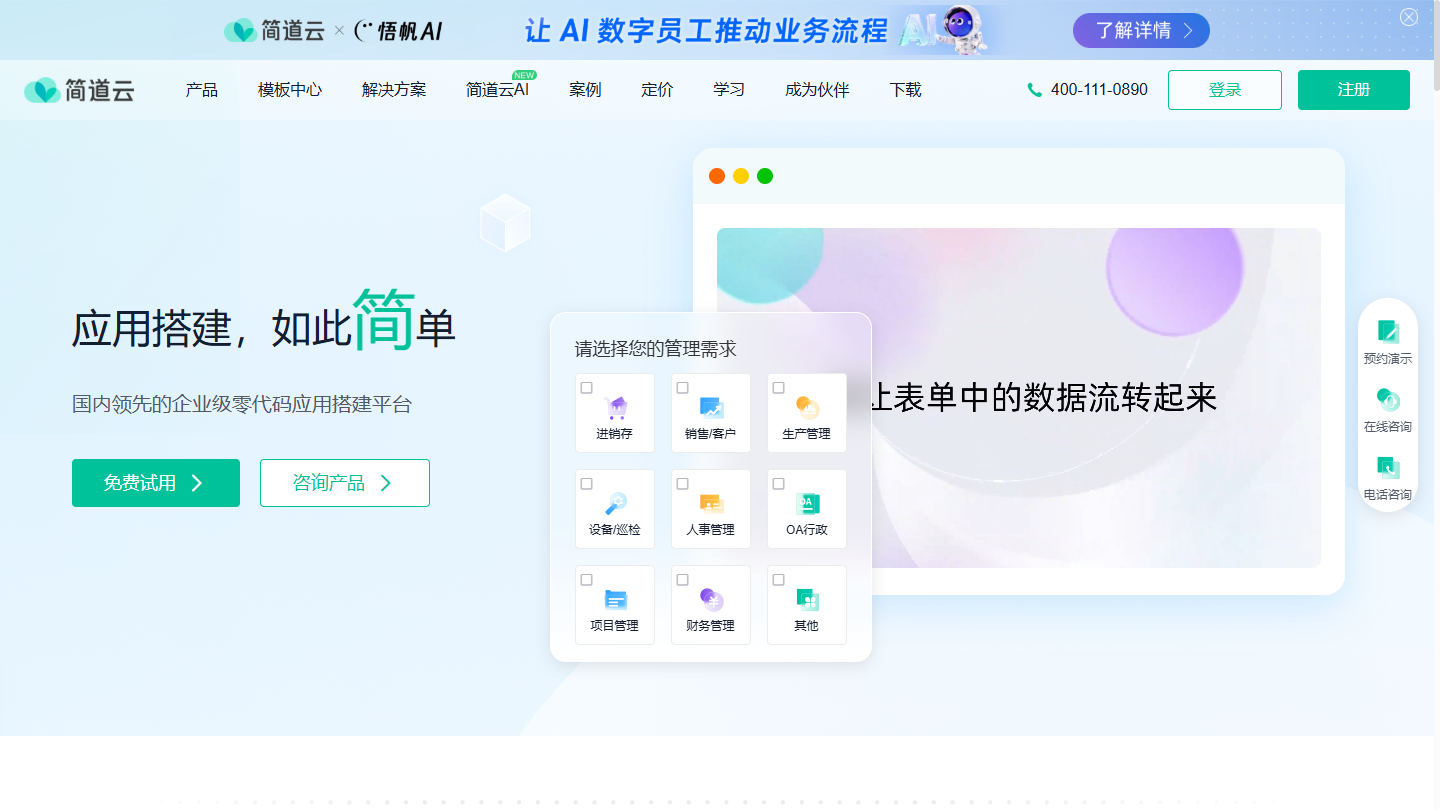
Task: Open the 产品 menu
Action: [x=201, y=90]
